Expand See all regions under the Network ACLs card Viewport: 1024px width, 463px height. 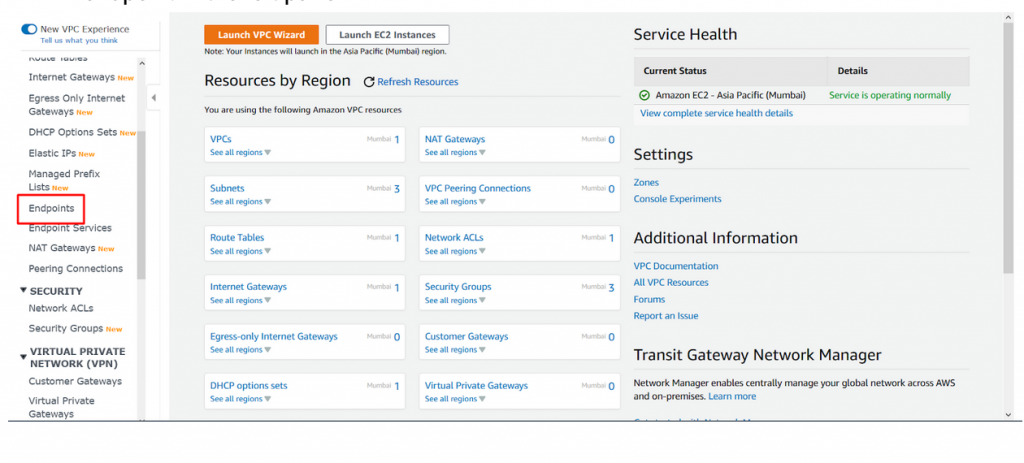click(455, 251)
